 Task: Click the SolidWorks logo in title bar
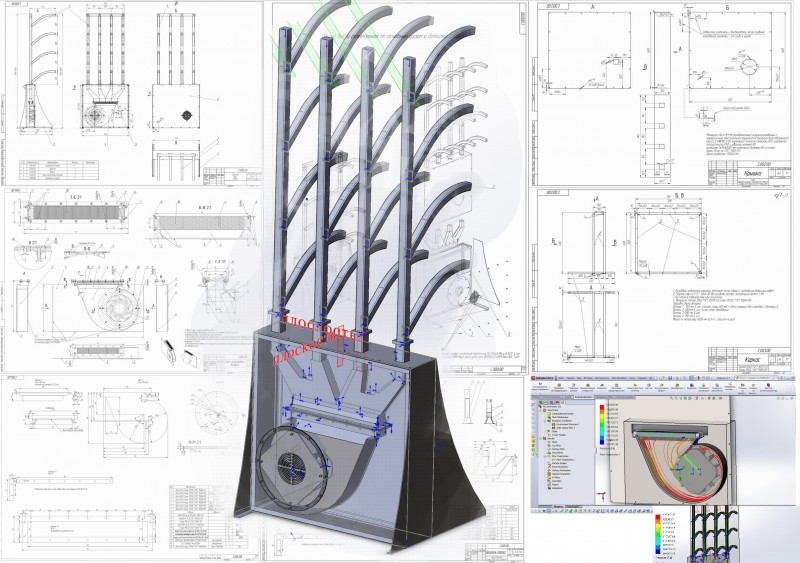coord(542,378)
